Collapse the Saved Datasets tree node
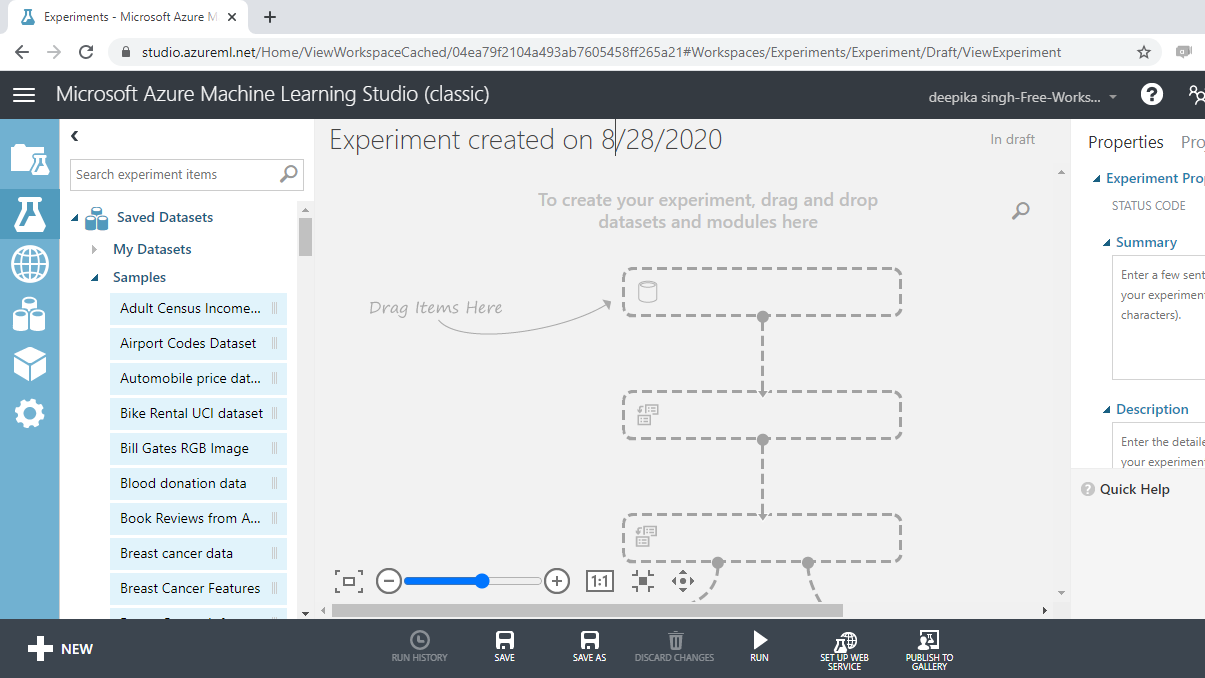1205x678 pixels. 75,218
